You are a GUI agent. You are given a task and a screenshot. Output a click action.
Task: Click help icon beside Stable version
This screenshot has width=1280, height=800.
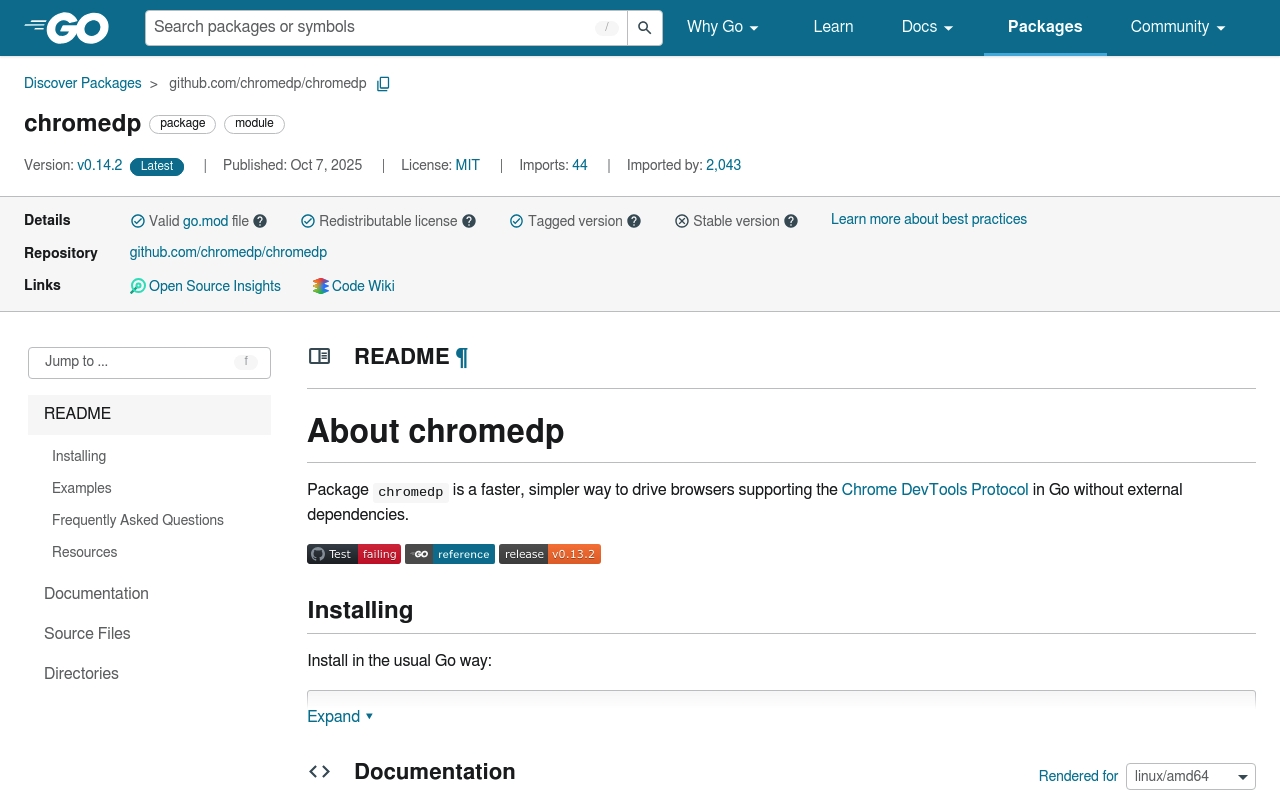[791, 221]
